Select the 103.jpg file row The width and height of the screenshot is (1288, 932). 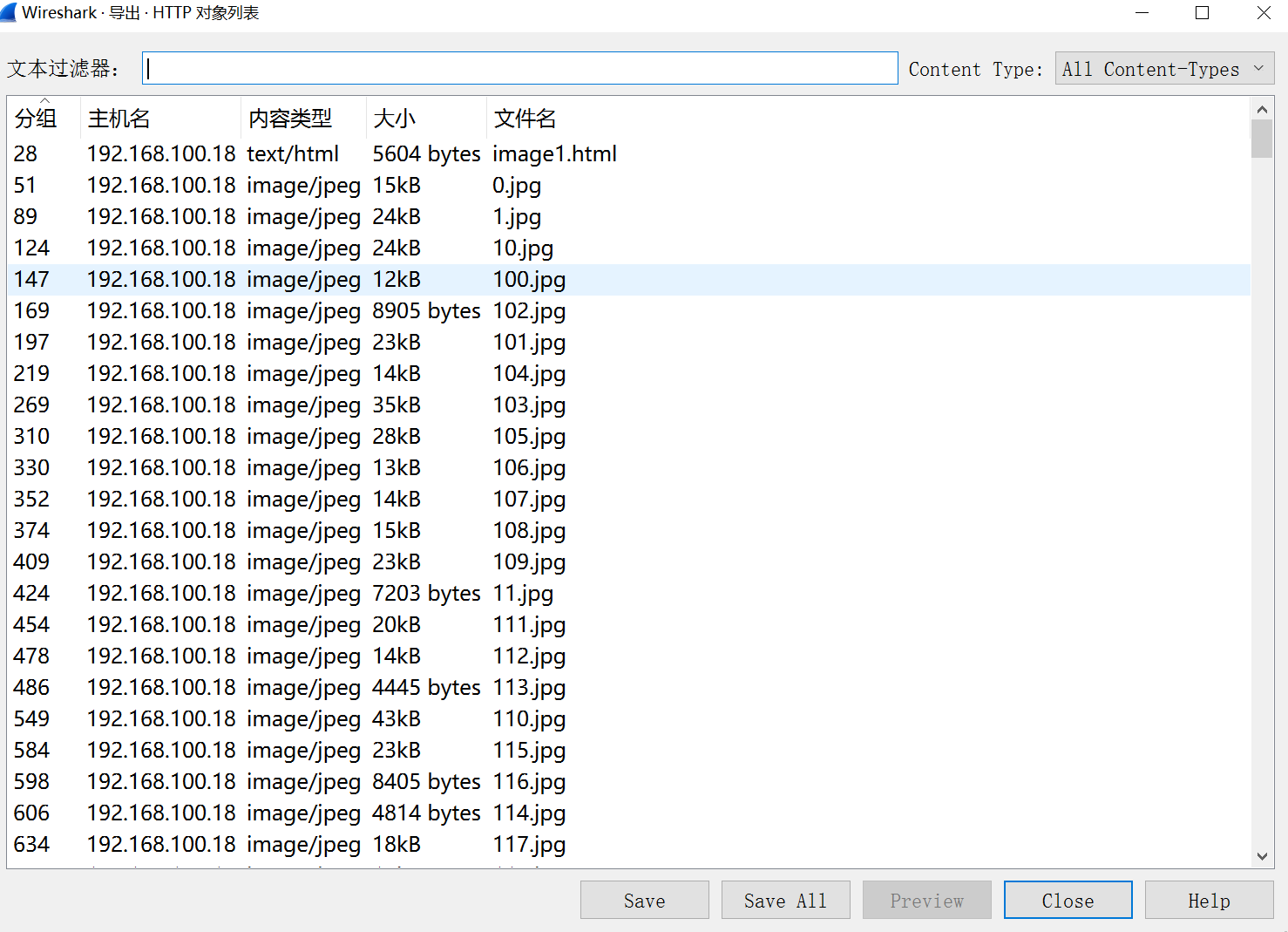tap(629, 405)
